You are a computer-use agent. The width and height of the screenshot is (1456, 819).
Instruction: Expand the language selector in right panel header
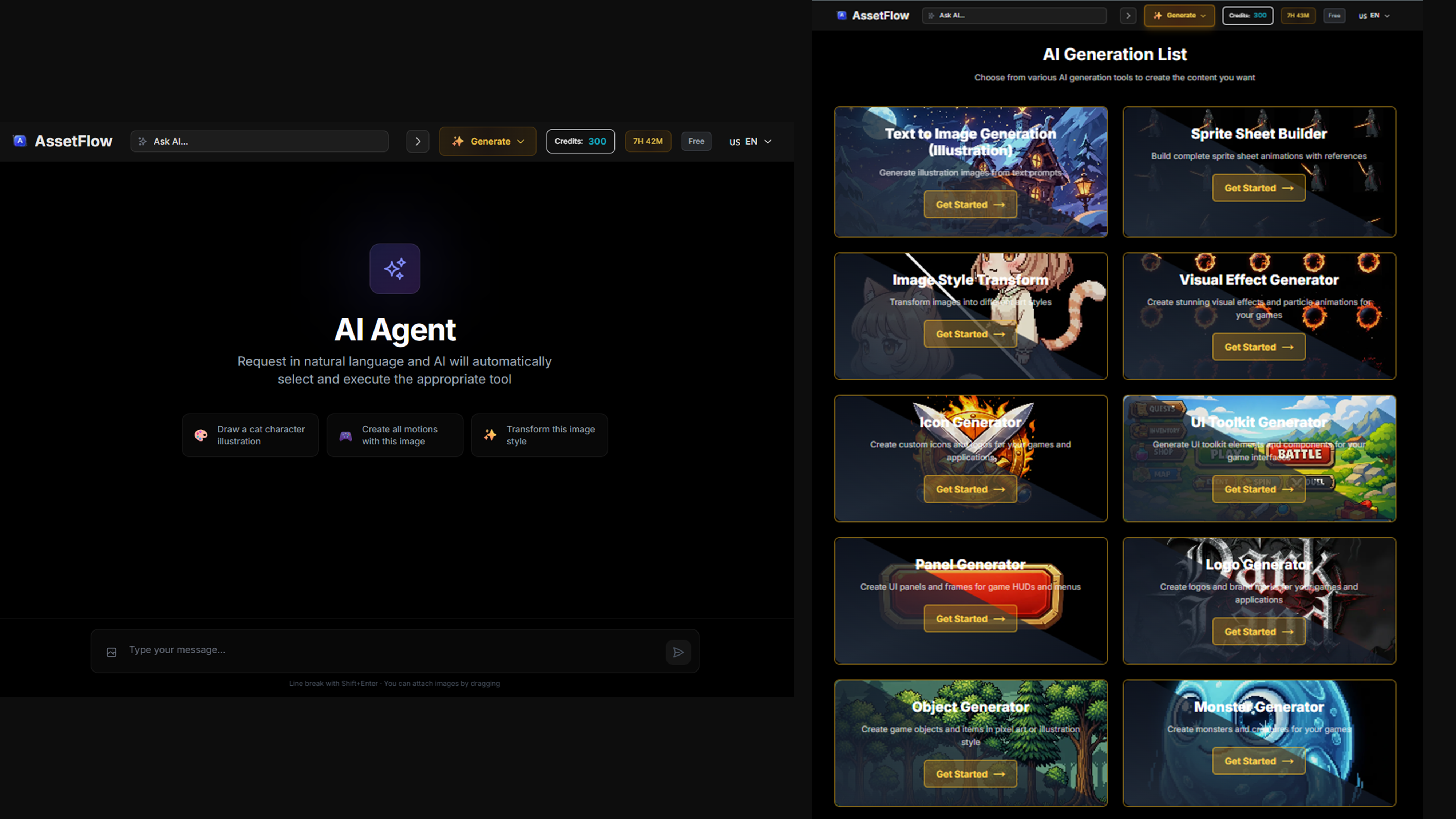click(x=1373, y=16)
